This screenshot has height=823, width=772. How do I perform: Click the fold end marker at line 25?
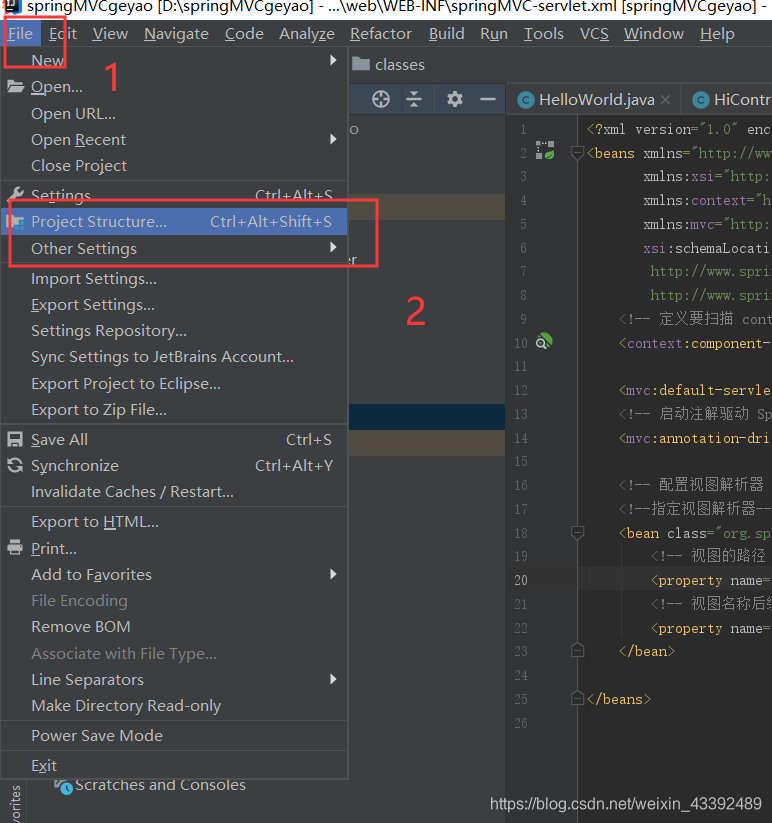click(x=577, y=699)
